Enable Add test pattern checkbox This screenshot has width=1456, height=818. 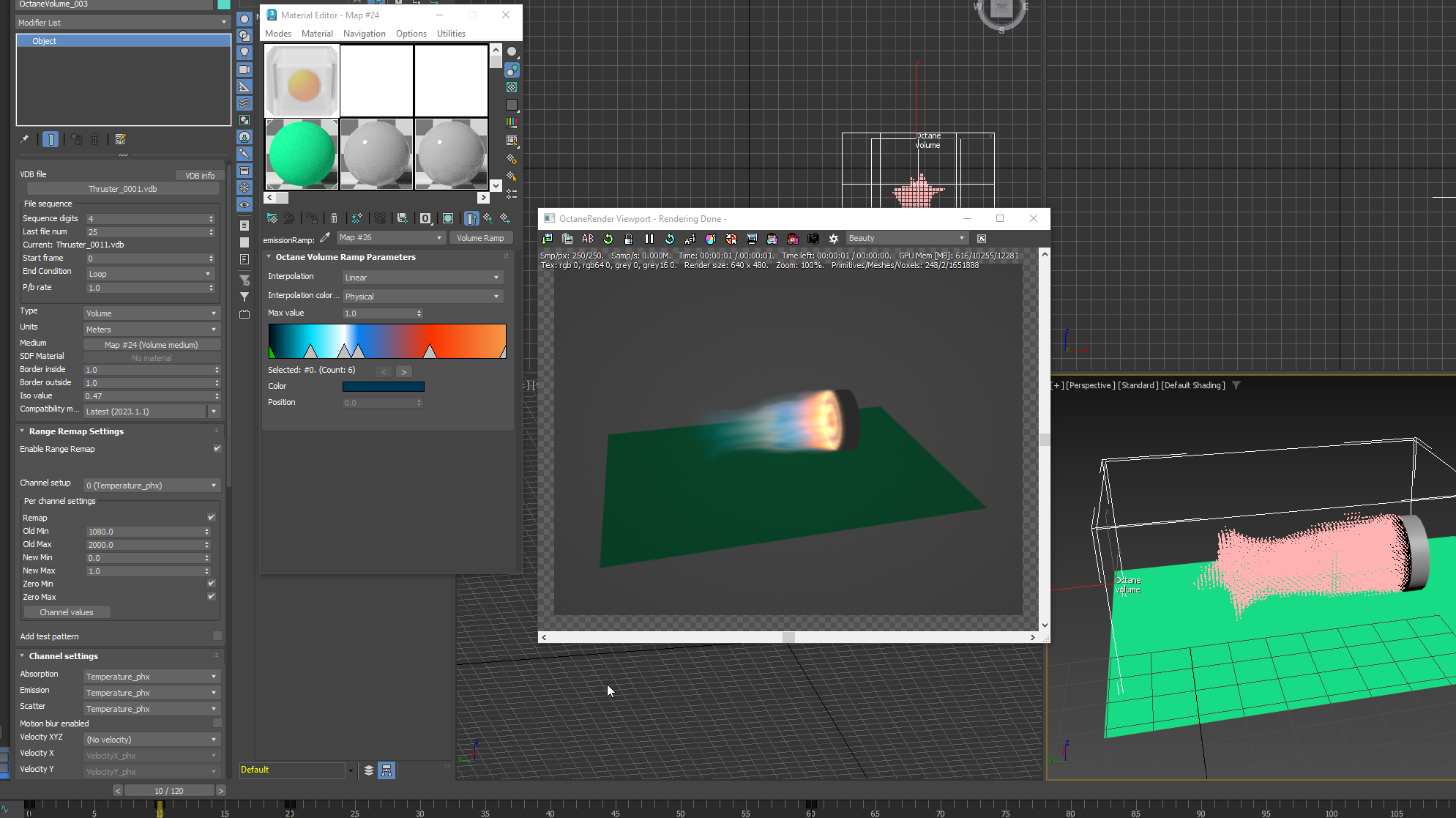click(217, 636)
